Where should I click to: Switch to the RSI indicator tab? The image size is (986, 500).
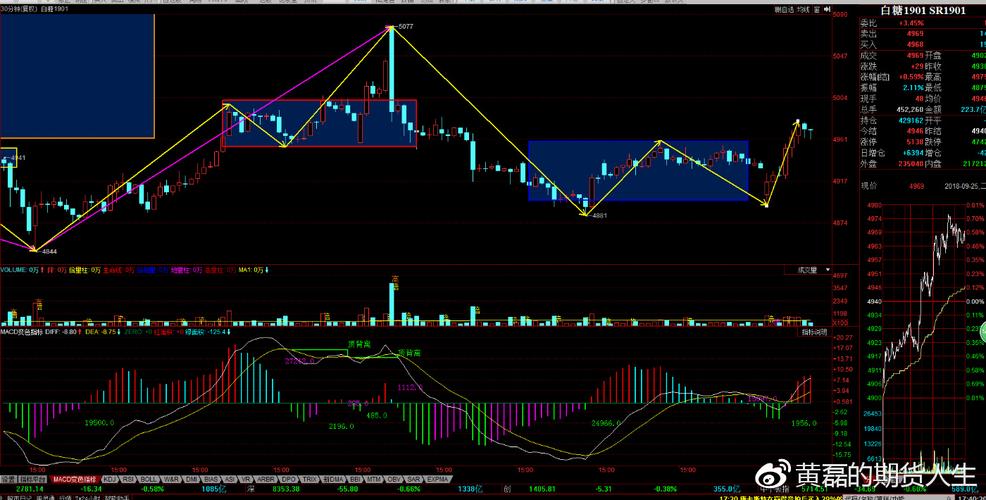(x=130, y=479)
